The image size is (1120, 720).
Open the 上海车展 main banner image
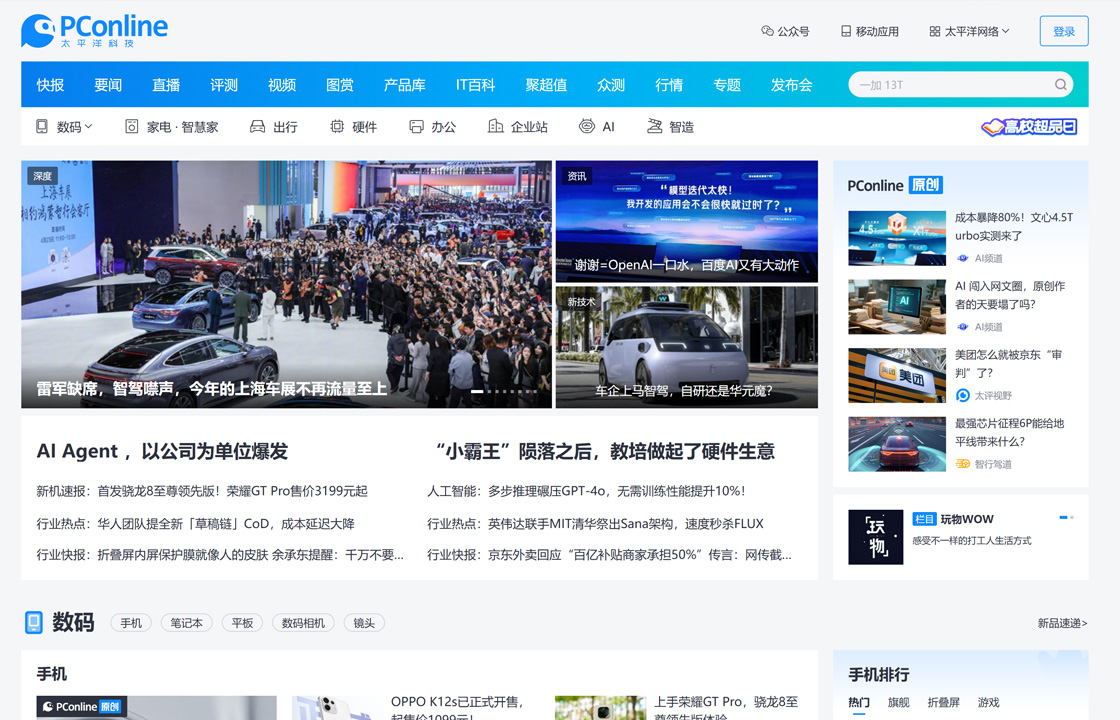point(286,284)
